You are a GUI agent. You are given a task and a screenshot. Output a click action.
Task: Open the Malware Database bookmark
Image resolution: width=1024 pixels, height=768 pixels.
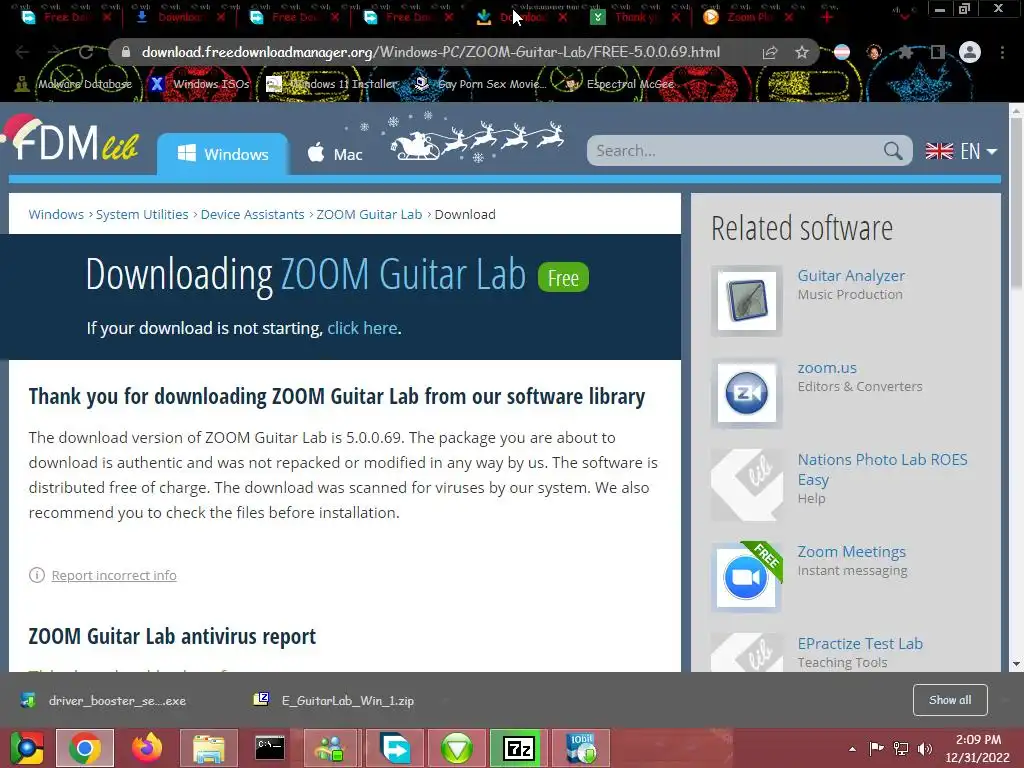pos(74,84)
